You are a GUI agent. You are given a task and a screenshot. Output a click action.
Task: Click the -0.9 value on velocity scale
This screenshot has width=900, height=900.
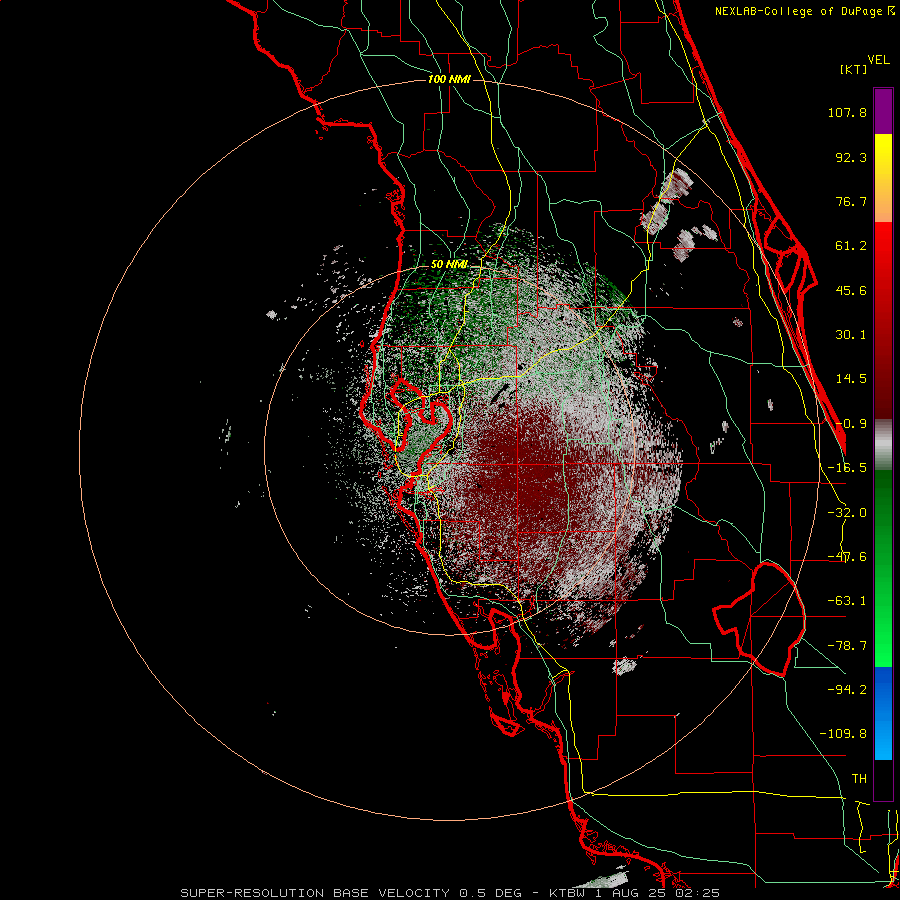tap(851, 424)
